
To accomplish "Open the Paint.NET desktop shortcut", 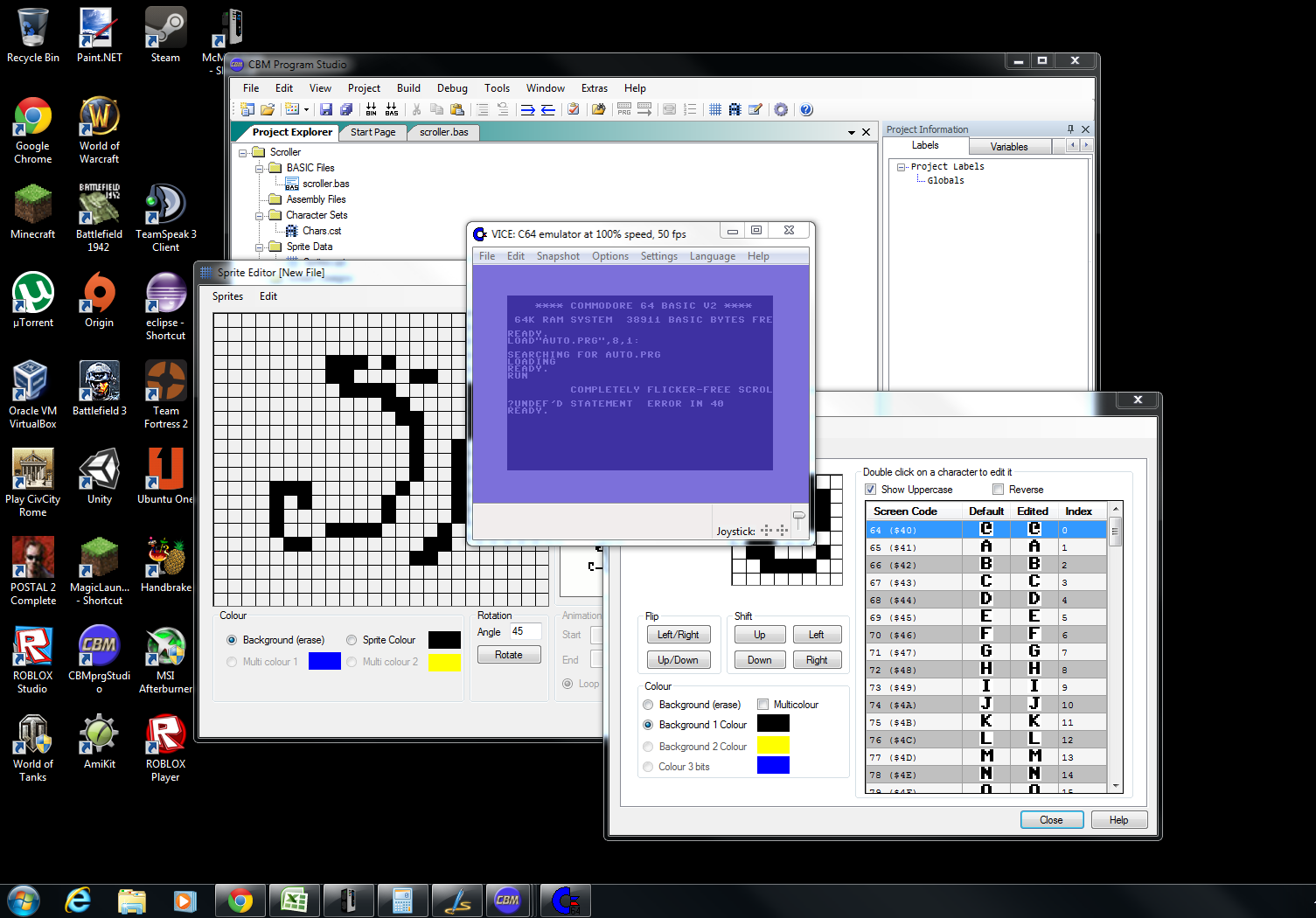I will [x=99, y=35].
